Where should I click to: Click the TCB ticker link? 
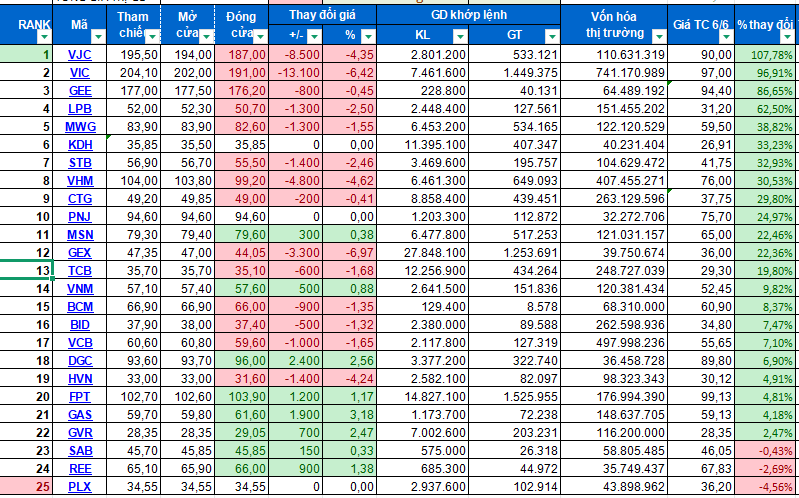(x=79, y=271)
